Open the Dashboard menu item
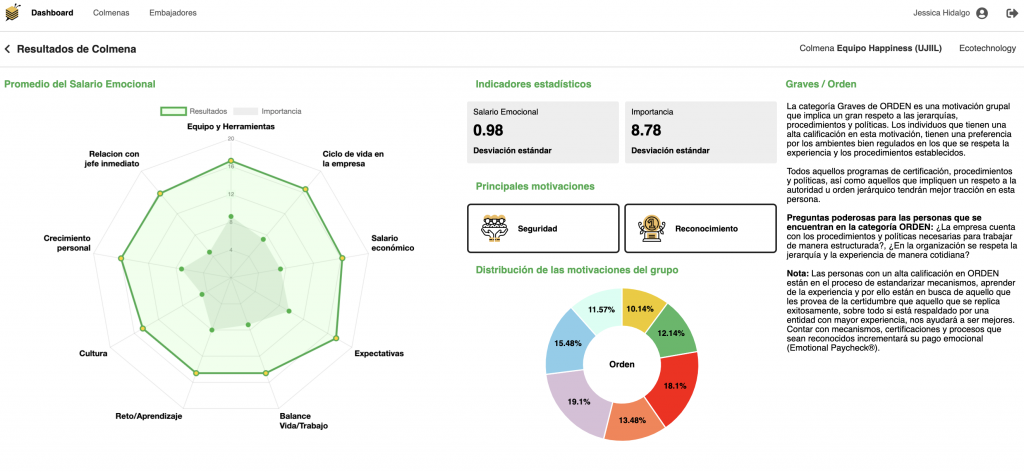Screen dimensions: 1024x473 click(52, 13)
